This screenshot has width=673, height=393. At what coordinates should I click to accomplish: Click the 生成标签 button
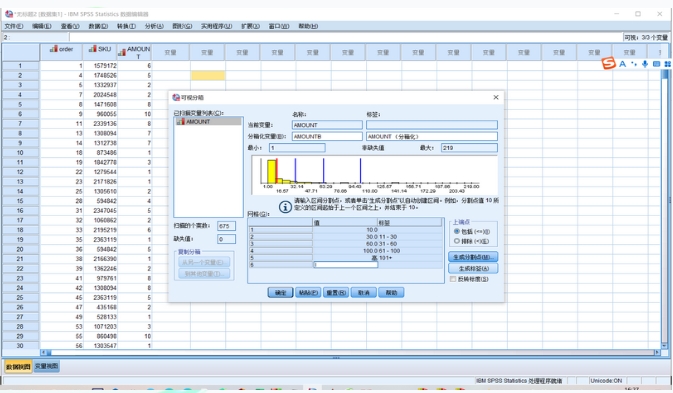(x=473, y=269)
